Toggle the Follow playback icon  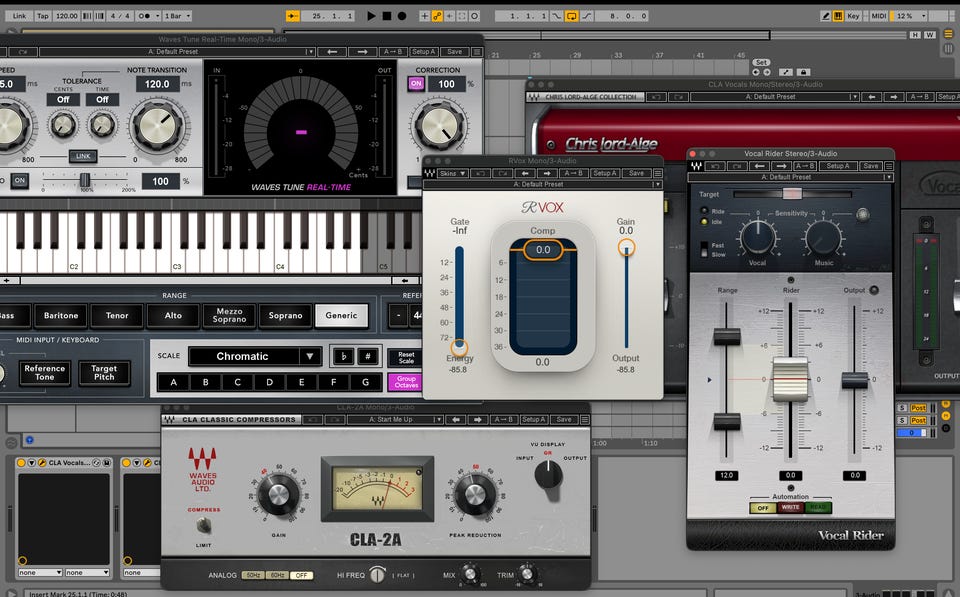click(x=293, y=16)
